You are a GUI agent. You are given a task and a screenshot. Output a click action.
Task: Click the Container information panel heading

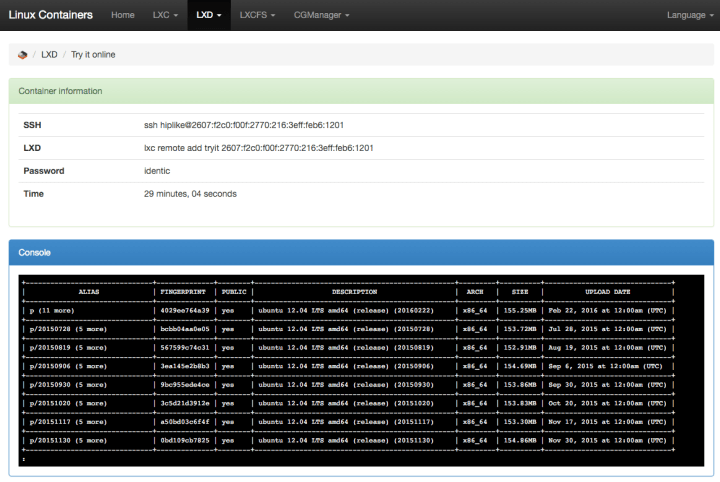(x=361, y=91)
